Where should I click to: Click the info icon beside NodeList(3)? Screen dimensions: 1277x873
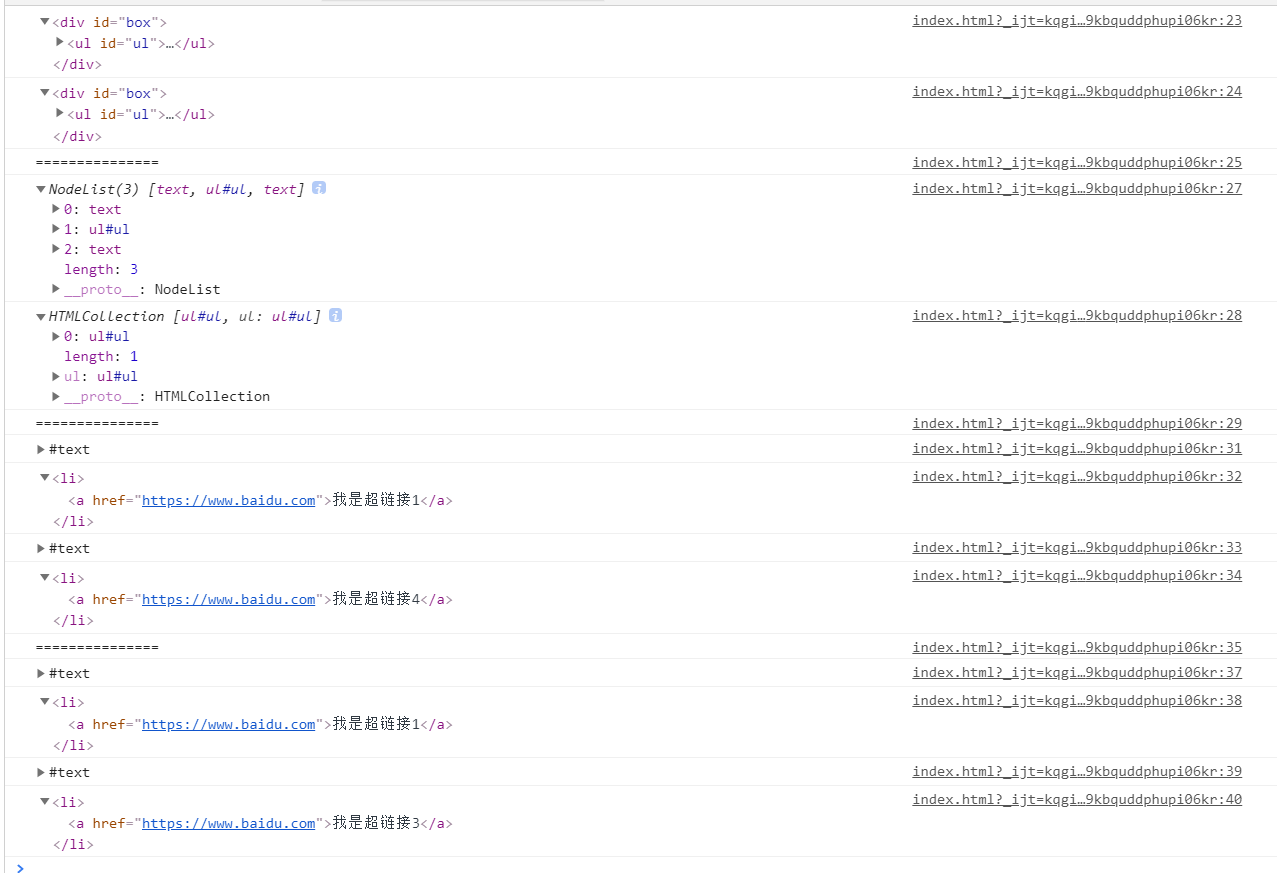click(319, 188)
